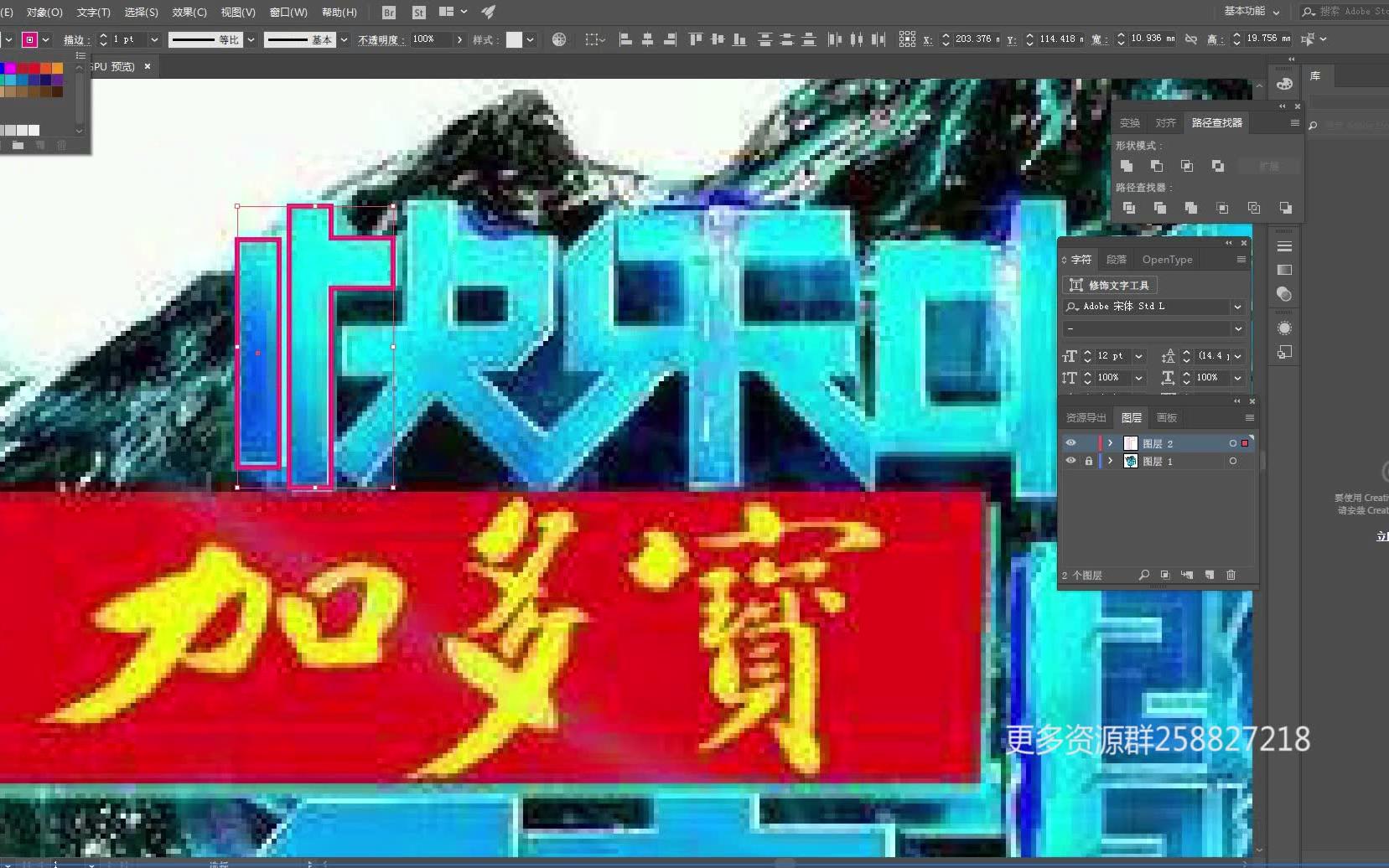This screenshot has width=1389, height=868.
Task: Open graphic style 样式 dropdown arrow
Action: [x=531, y=39]
